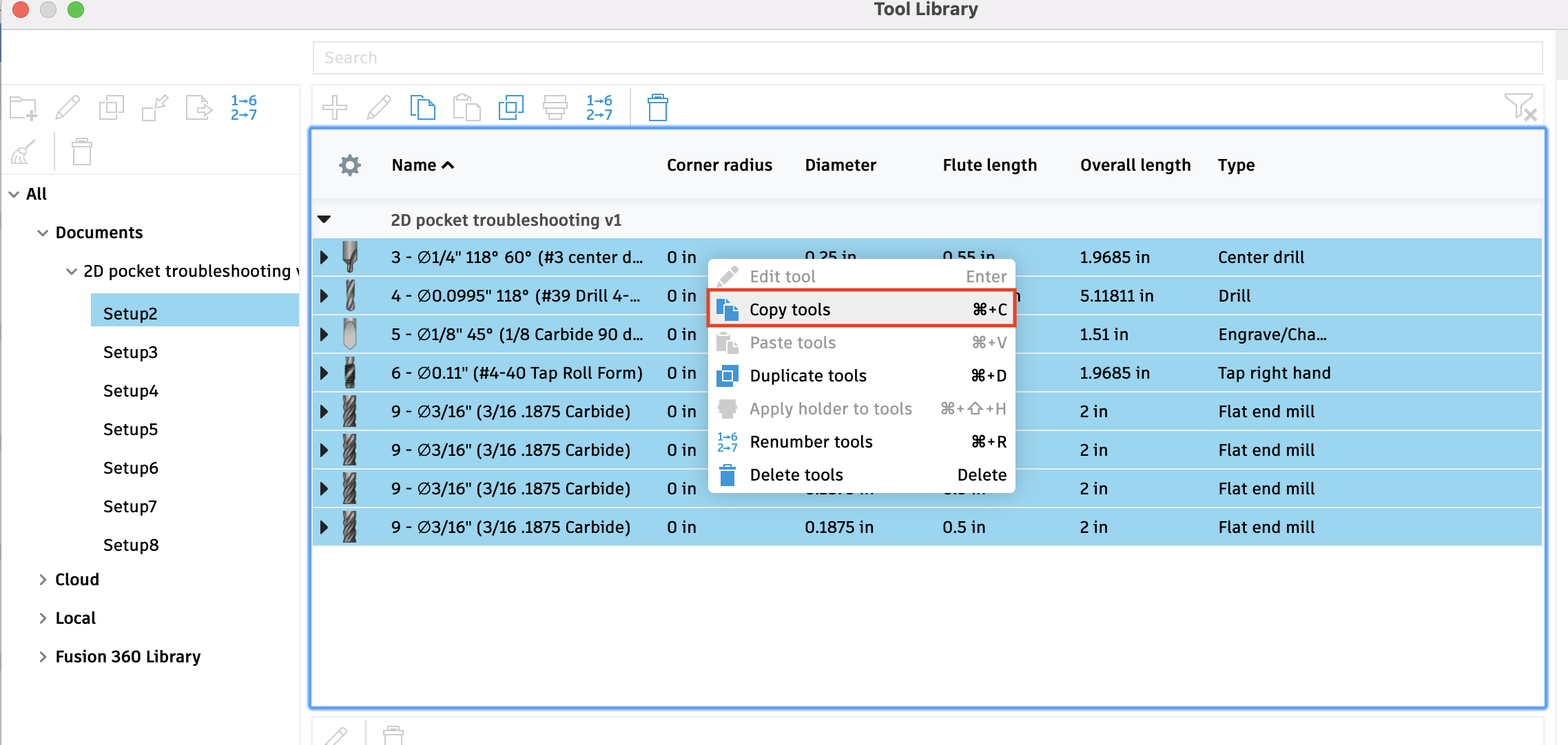This screenshot has width=1568, height=745.
Task: Click the Delete tools trash icon
Action: [657, 107]
